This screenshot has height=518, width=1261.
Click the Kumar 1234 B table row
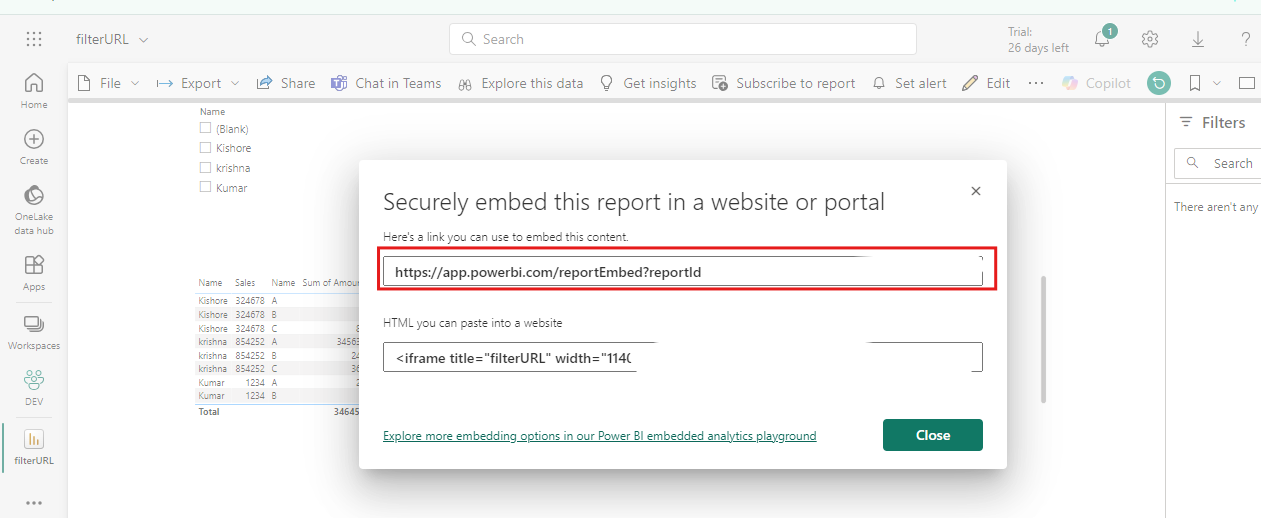(x=278, y=396)
